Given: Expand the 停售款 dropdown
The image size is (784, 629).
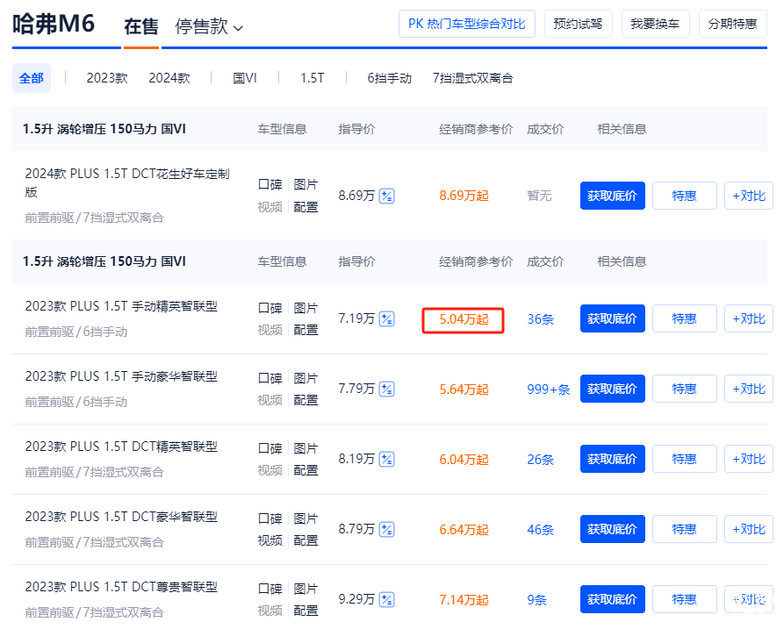Looking at the screenshot, I should pyautogui.click(x=209, y=27).
